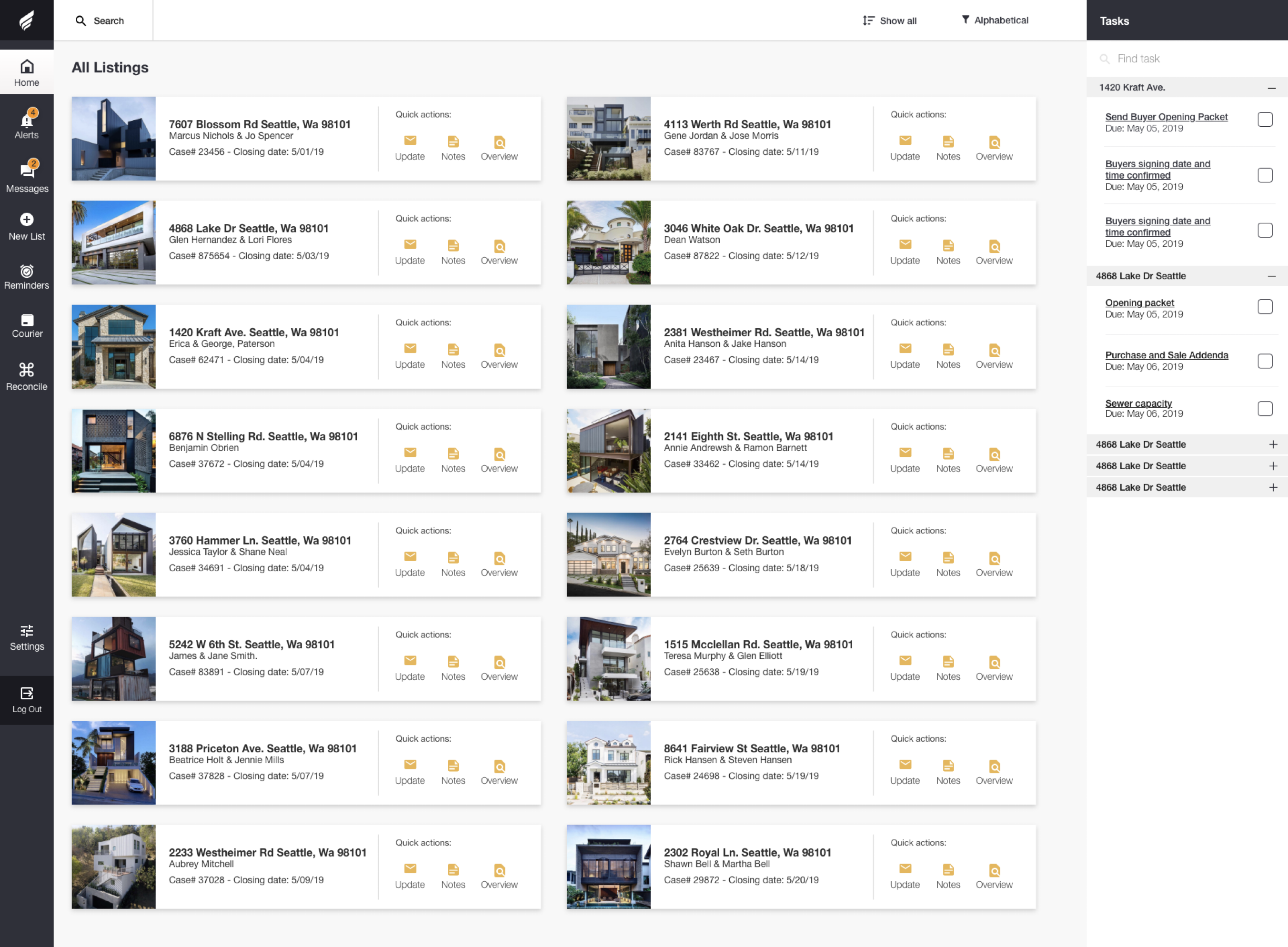Open Overview for 2381 Westheimer Rd.
This screenshot has width=1288, height=947.
click(994, 356)
